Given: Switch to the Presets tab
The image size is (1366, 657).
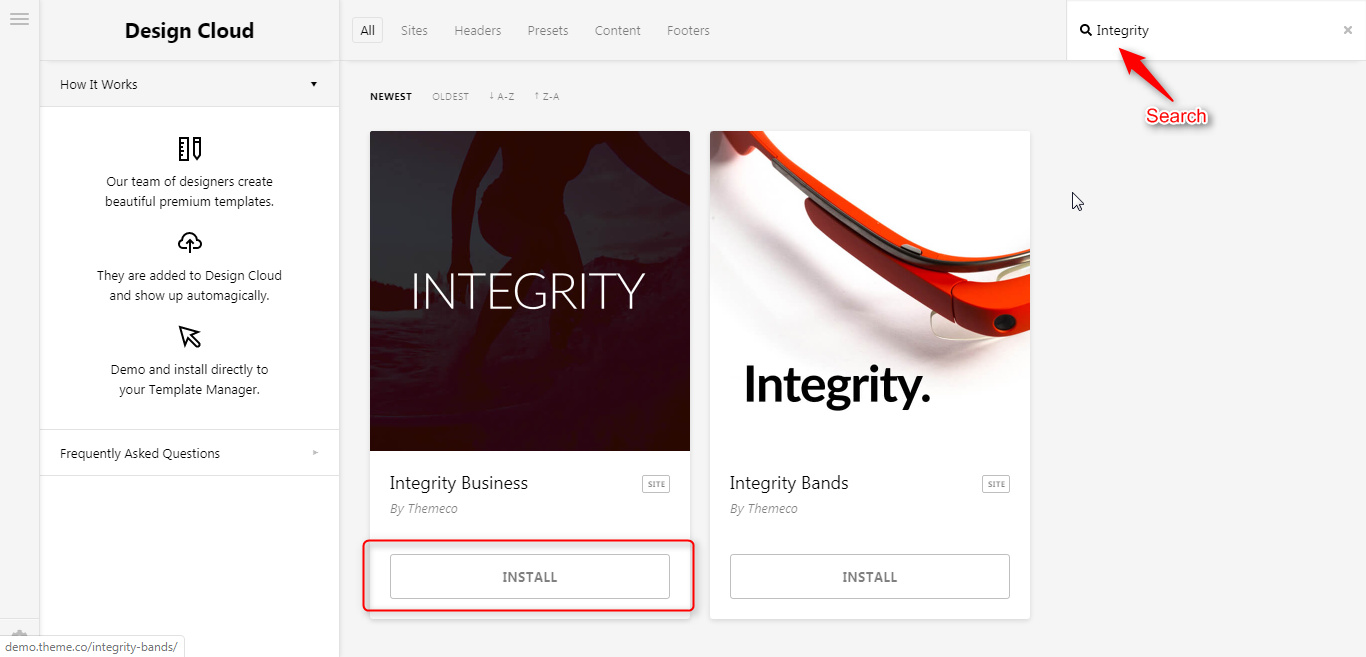Looking at the screenshot, I should pyautogui.click(x=548, y=31).
